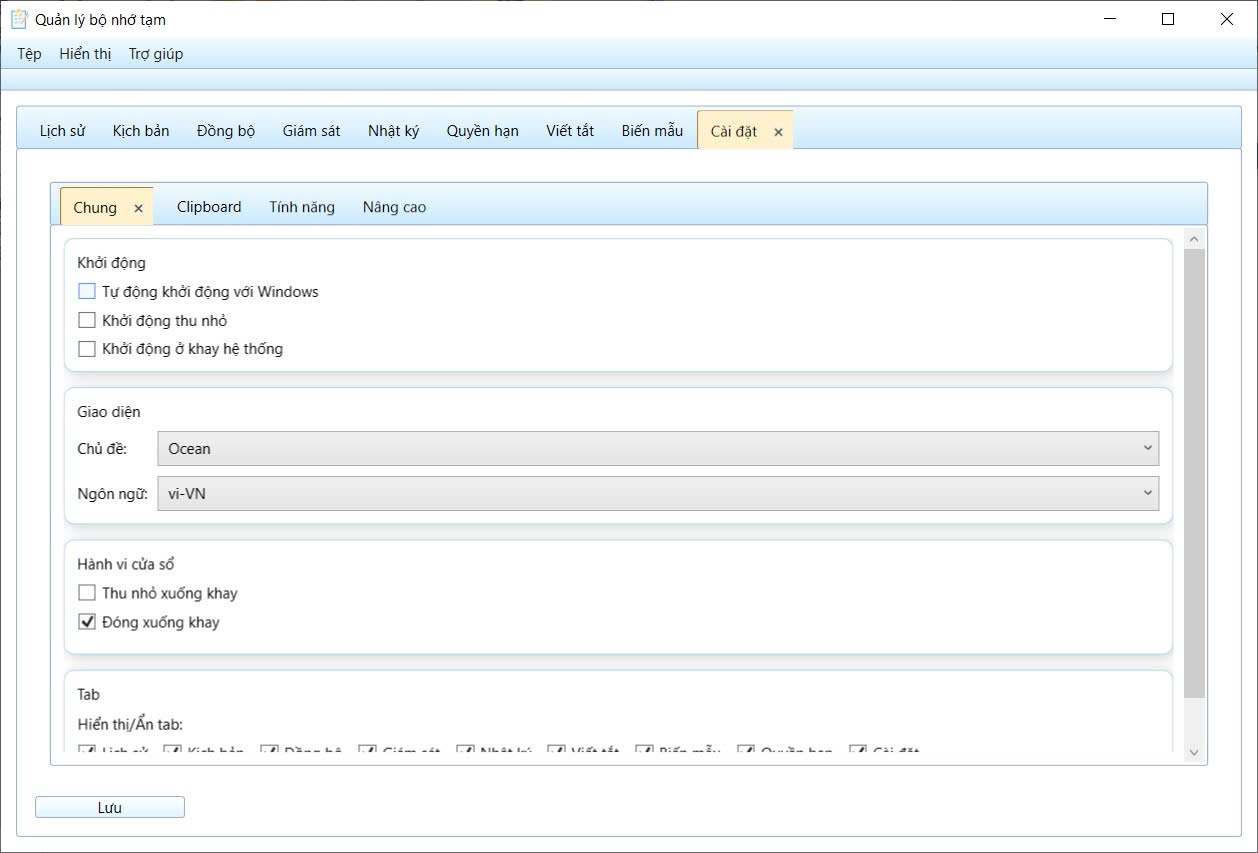The height and width of the screenshot is (853, 1258).
Task: Open the Trợ giúp menu
Action: (156, 54)
